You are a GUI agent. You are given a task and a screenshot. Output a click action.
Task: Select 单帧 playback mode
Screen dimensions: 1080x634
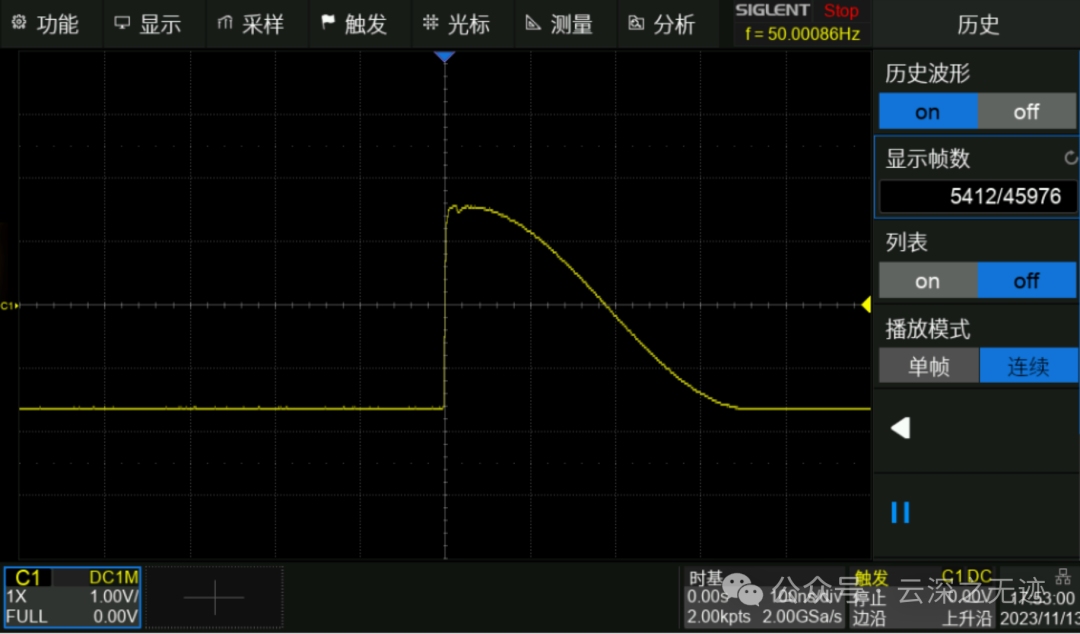click(x=929, y=365)
